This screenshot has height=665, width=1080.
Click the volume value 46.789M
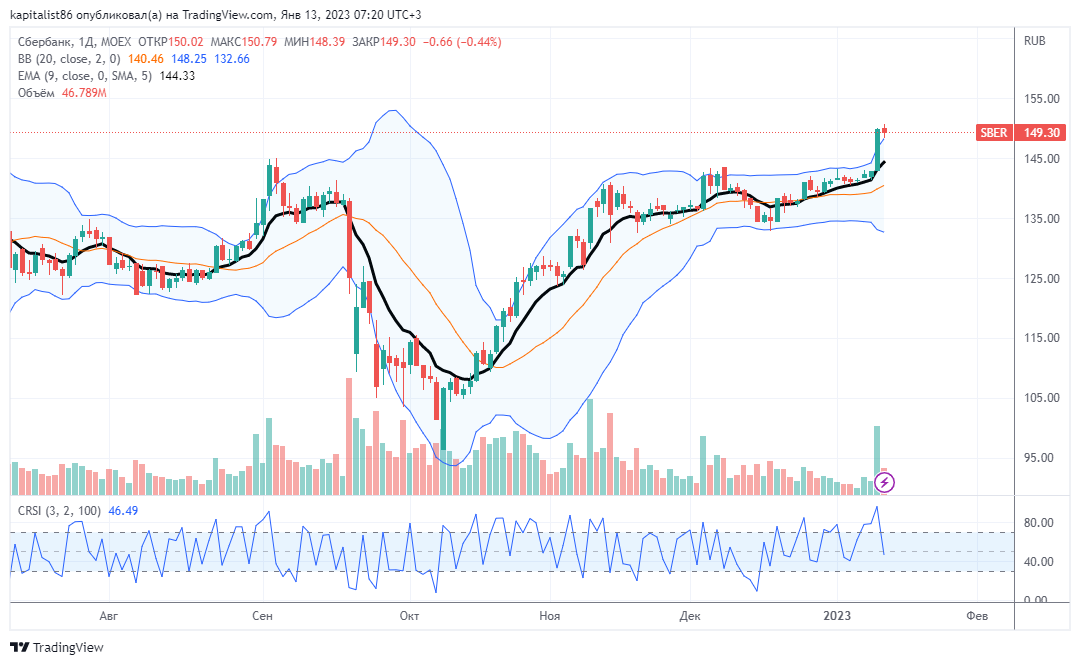point(84,93)
